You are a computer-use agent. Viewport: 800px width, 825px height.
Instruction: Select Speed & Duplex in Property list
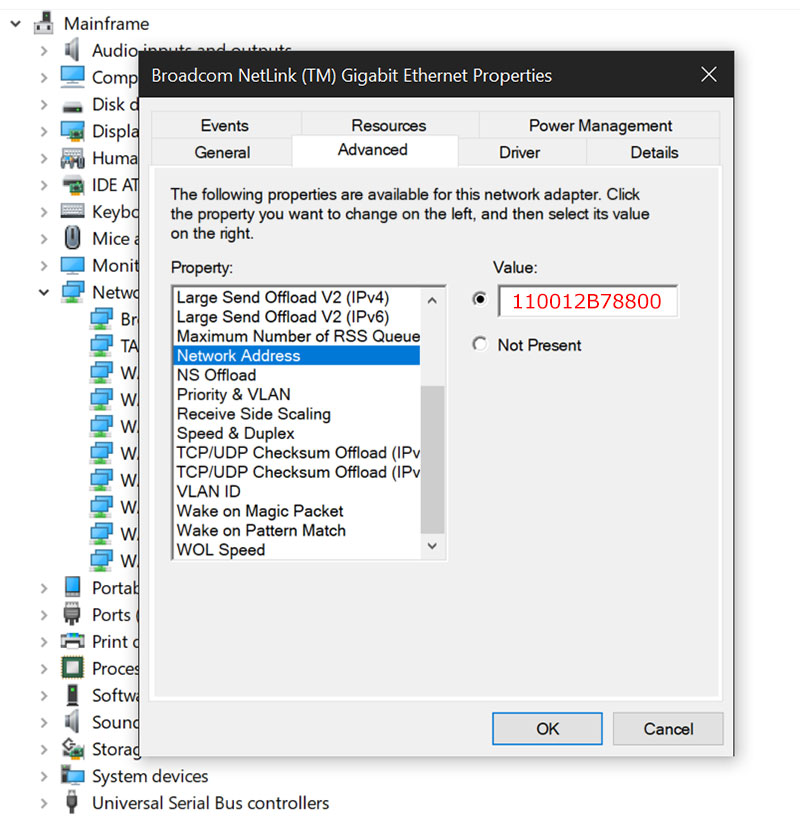(236, 433)
